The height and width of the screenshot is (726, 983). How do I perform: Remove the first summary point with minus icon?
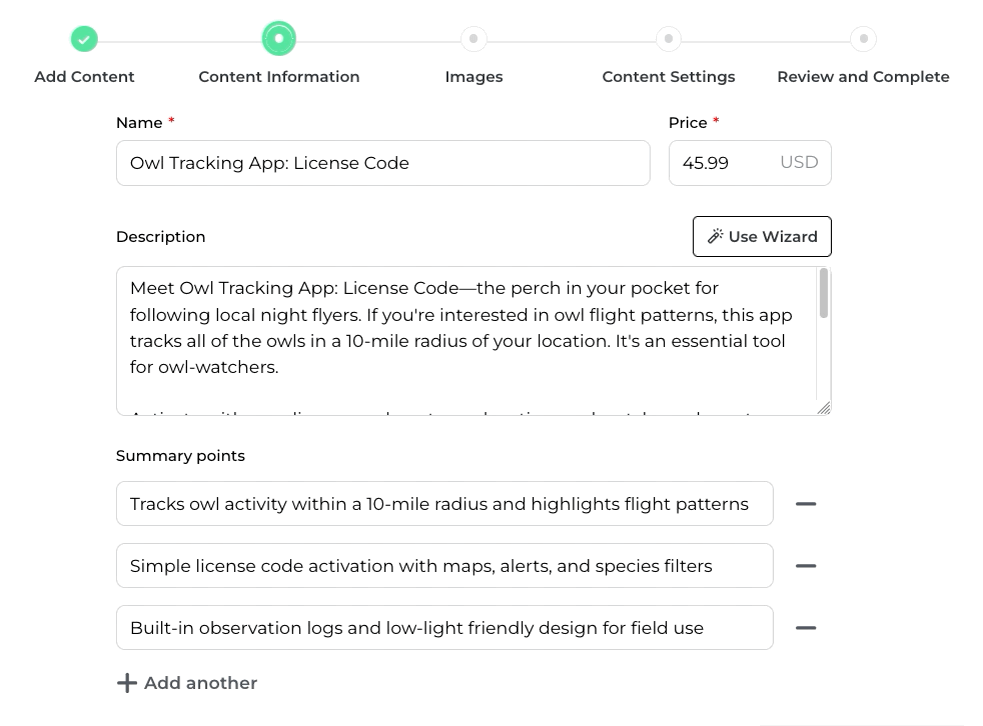pyautogui.click(x=805, y=504)
